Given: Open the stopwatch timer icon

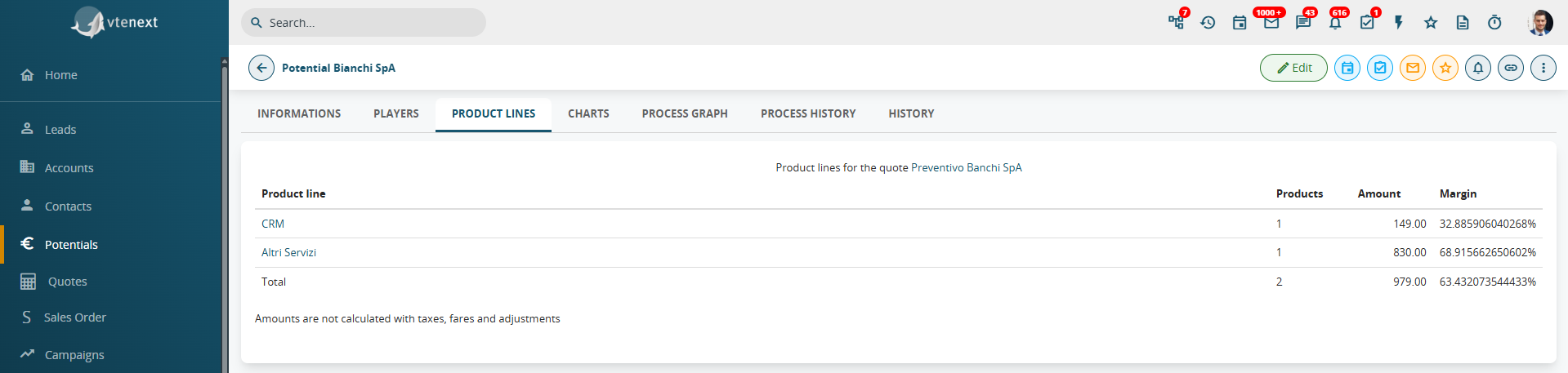Looking at the screenshot, I should 1494,22.
